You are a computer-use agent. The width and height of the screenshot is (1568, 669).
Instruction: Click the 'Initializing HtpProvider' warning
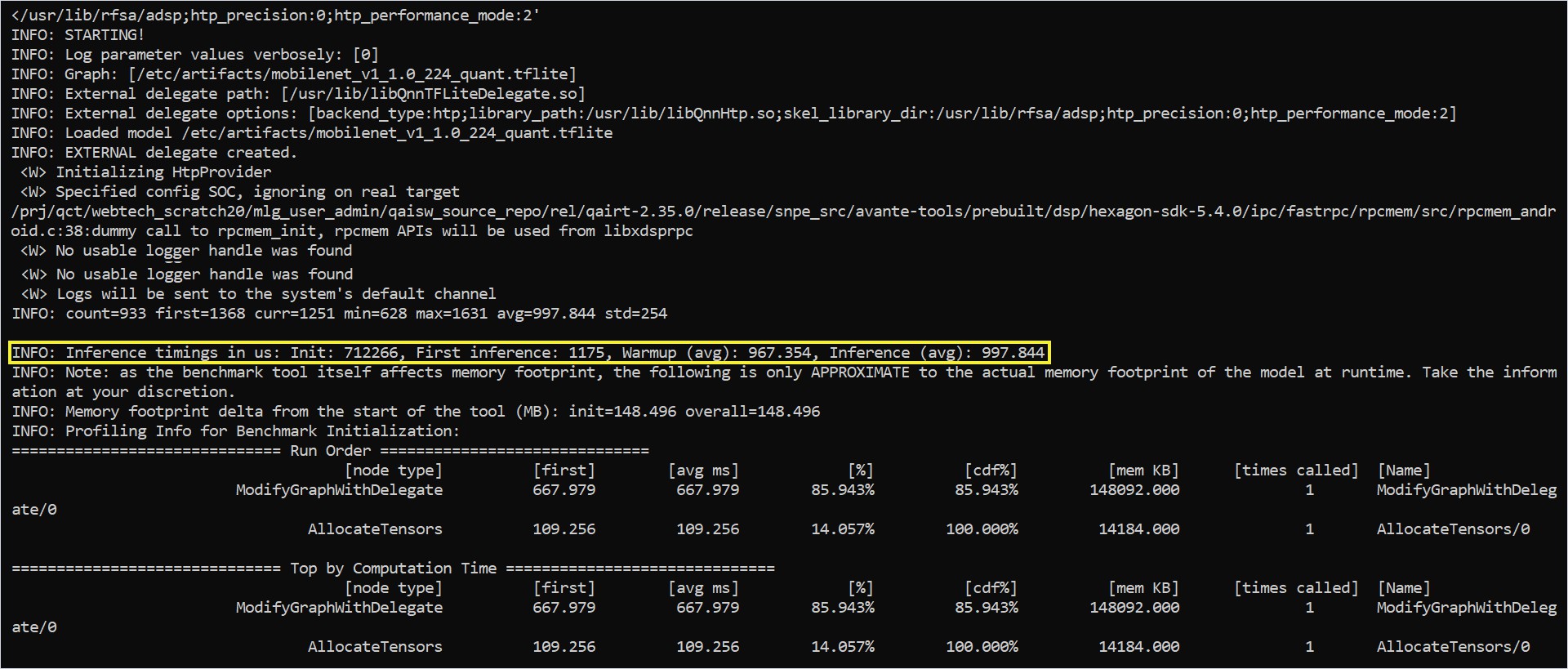pyautogui.click(x=146, y=172)
